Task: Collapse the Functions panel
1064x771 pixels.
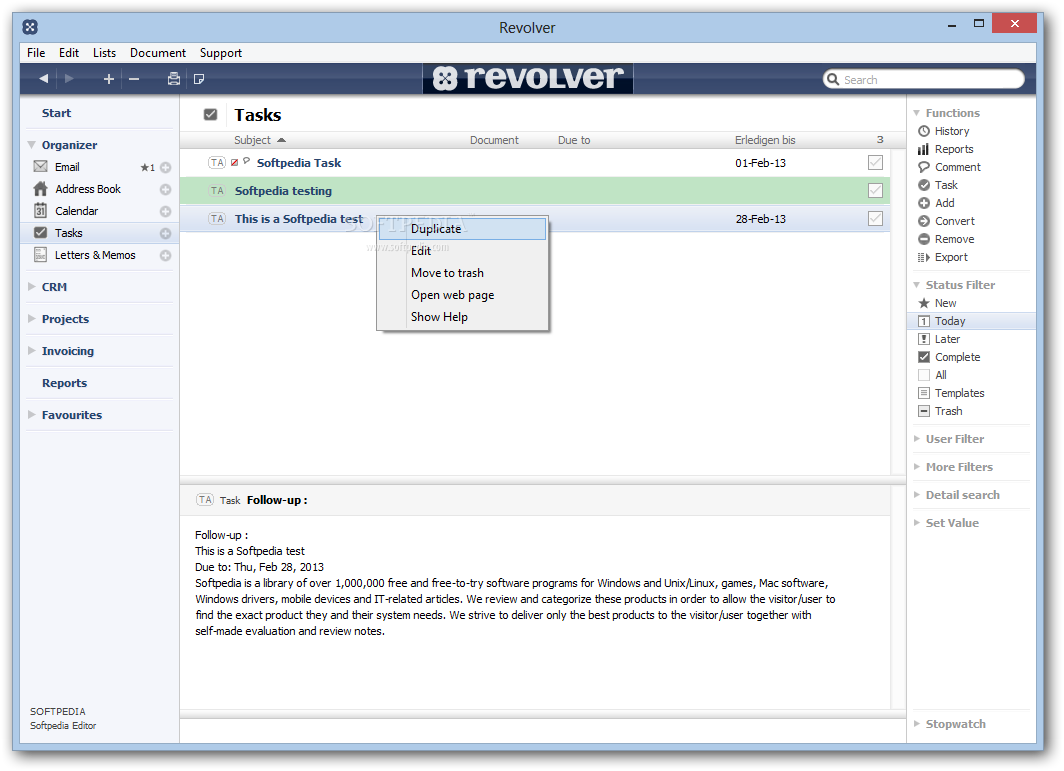Action: [x=917, y=113]
